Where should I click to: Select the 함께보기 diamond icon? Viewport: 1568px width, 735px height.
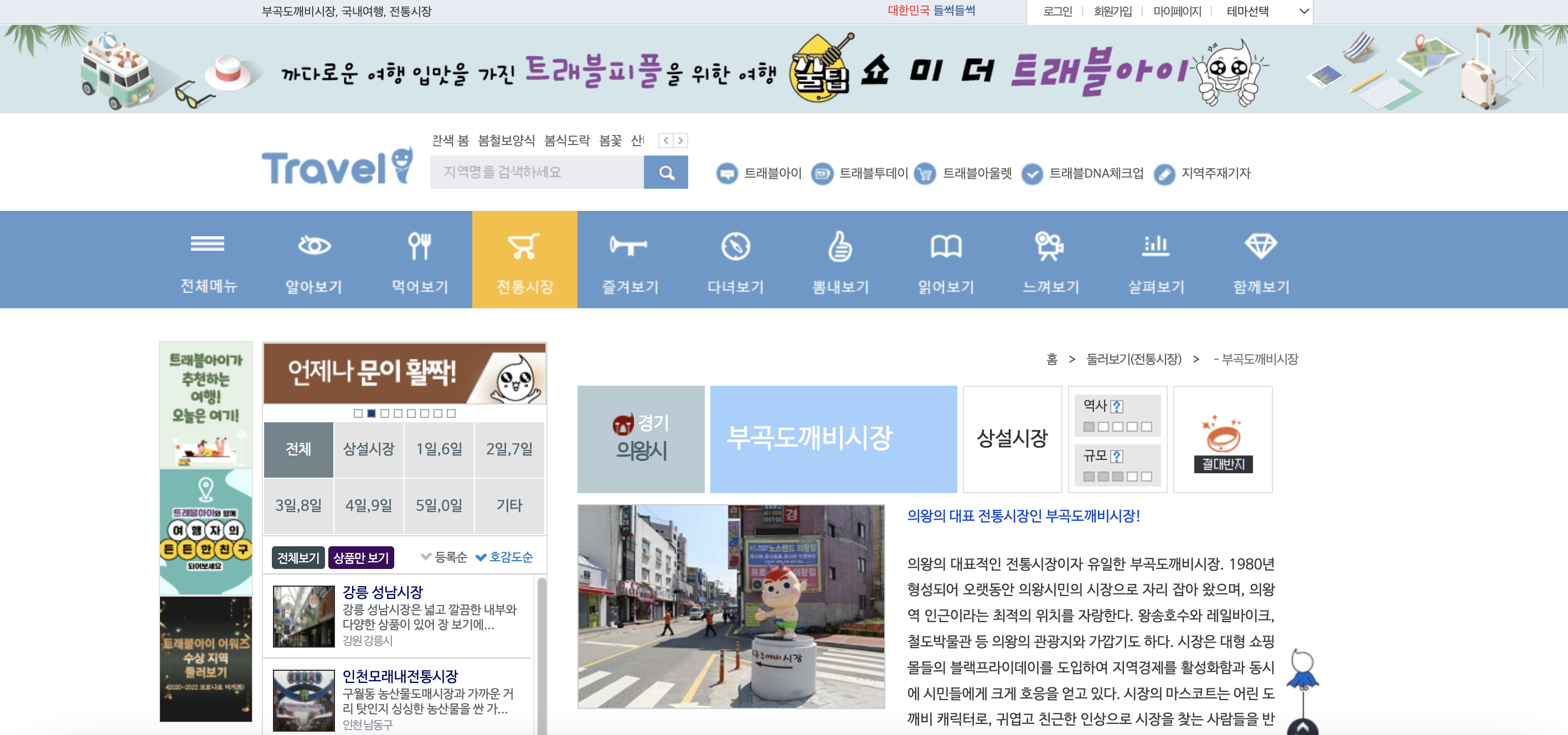click(x=1260, y=246)
